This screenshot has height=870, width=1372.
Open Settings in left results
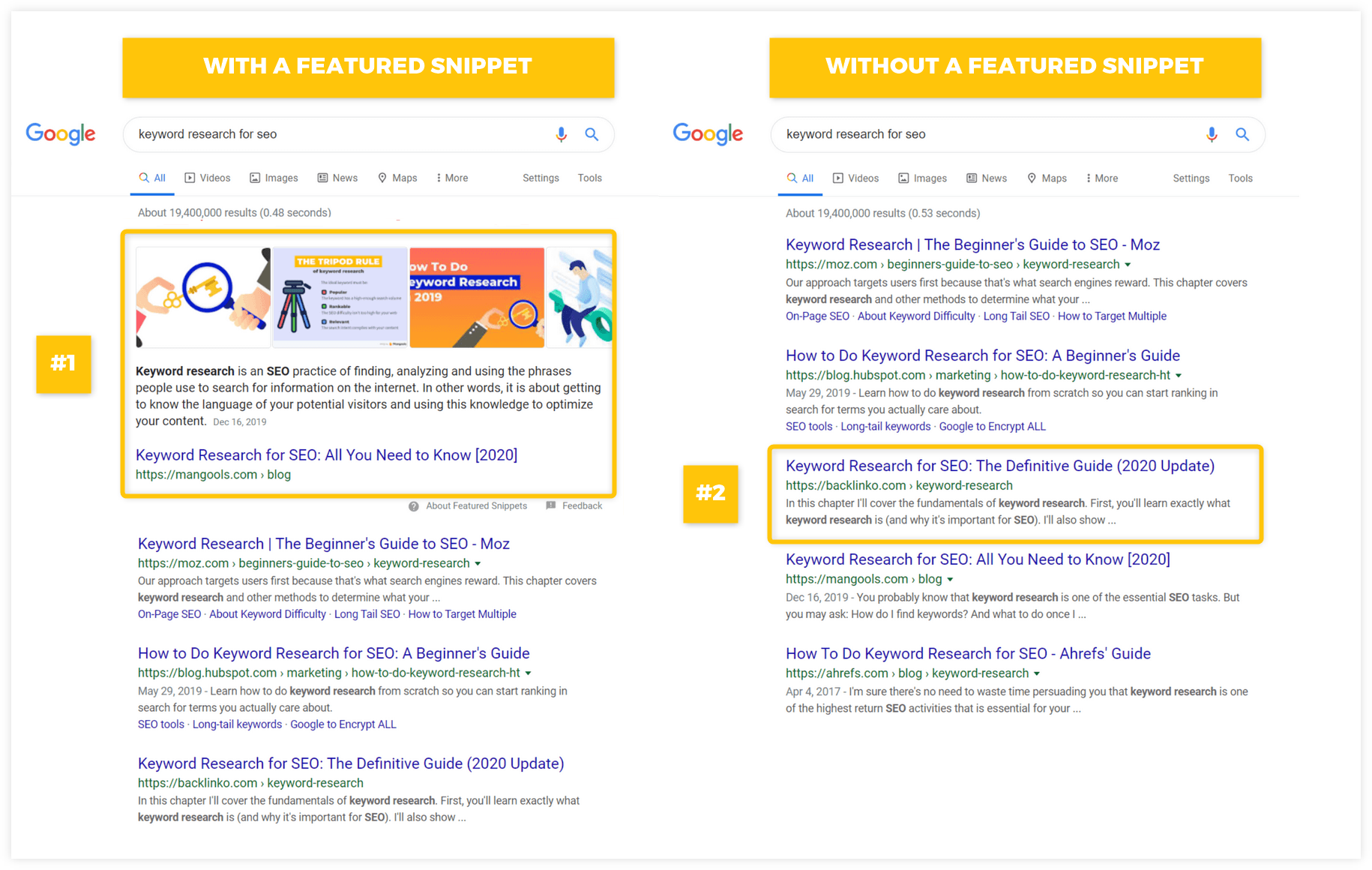point(541,178)
